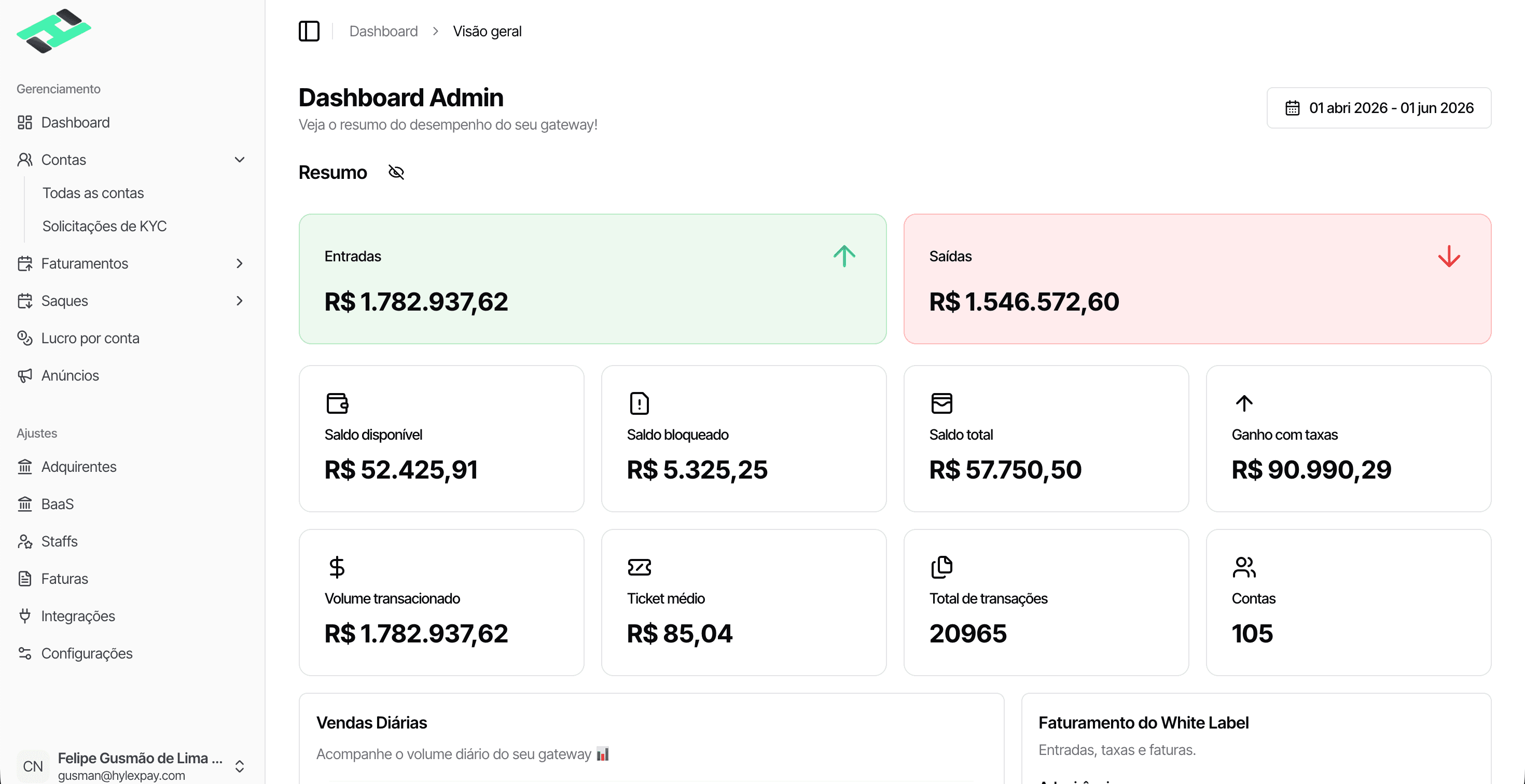
Task: Click the Entradas value R$ 1.782.937,62
Action: pyautogui.click(x=415, y=301)
